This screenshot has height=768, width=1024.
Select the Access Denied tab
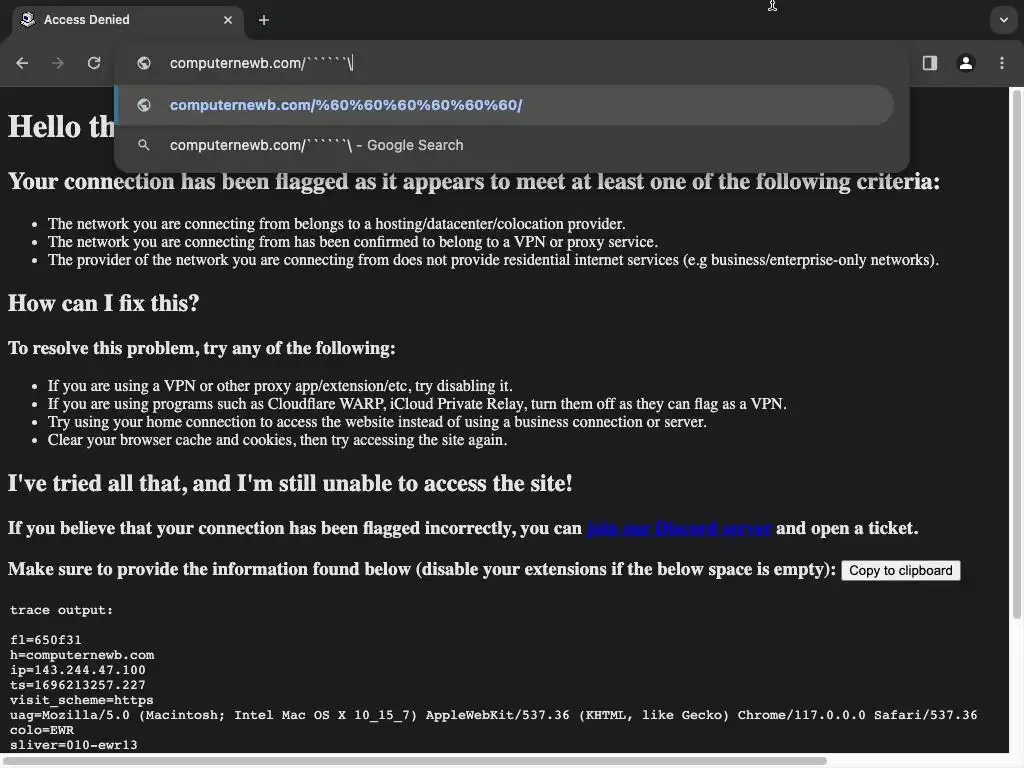tap(127, 20)
